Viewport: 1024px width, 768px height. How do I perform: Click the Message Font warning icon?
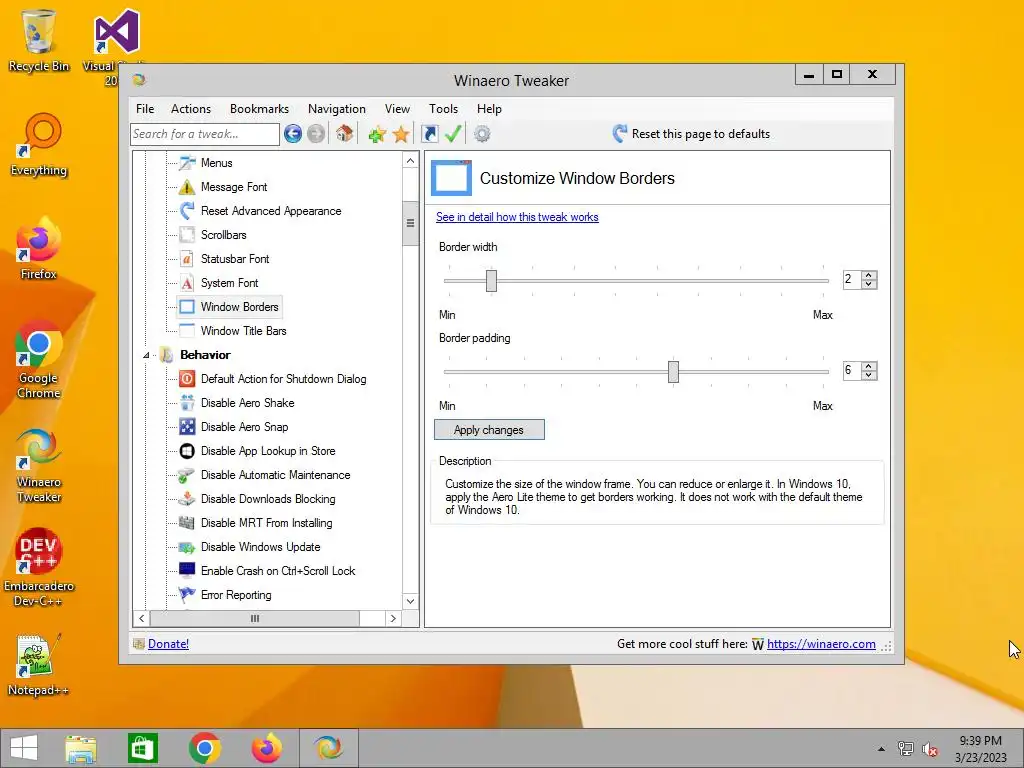coord(187,187)
